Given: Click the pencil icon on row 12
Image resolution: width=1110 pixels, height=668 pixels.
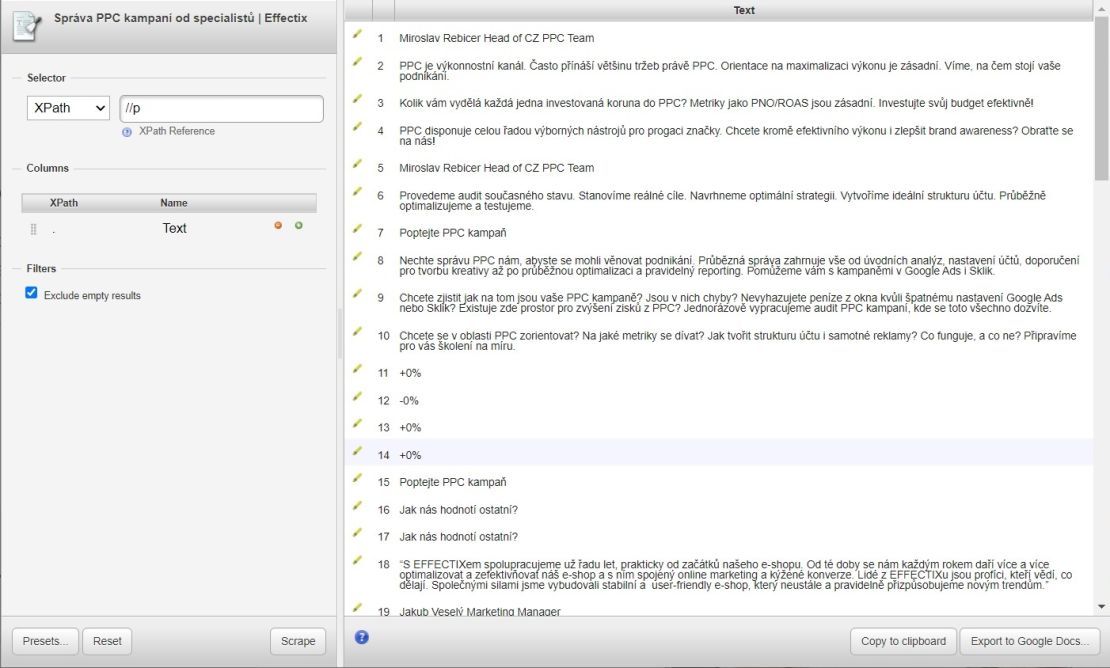Looking at the screenshot, I should pyautogui.click(x=357, y=396).
